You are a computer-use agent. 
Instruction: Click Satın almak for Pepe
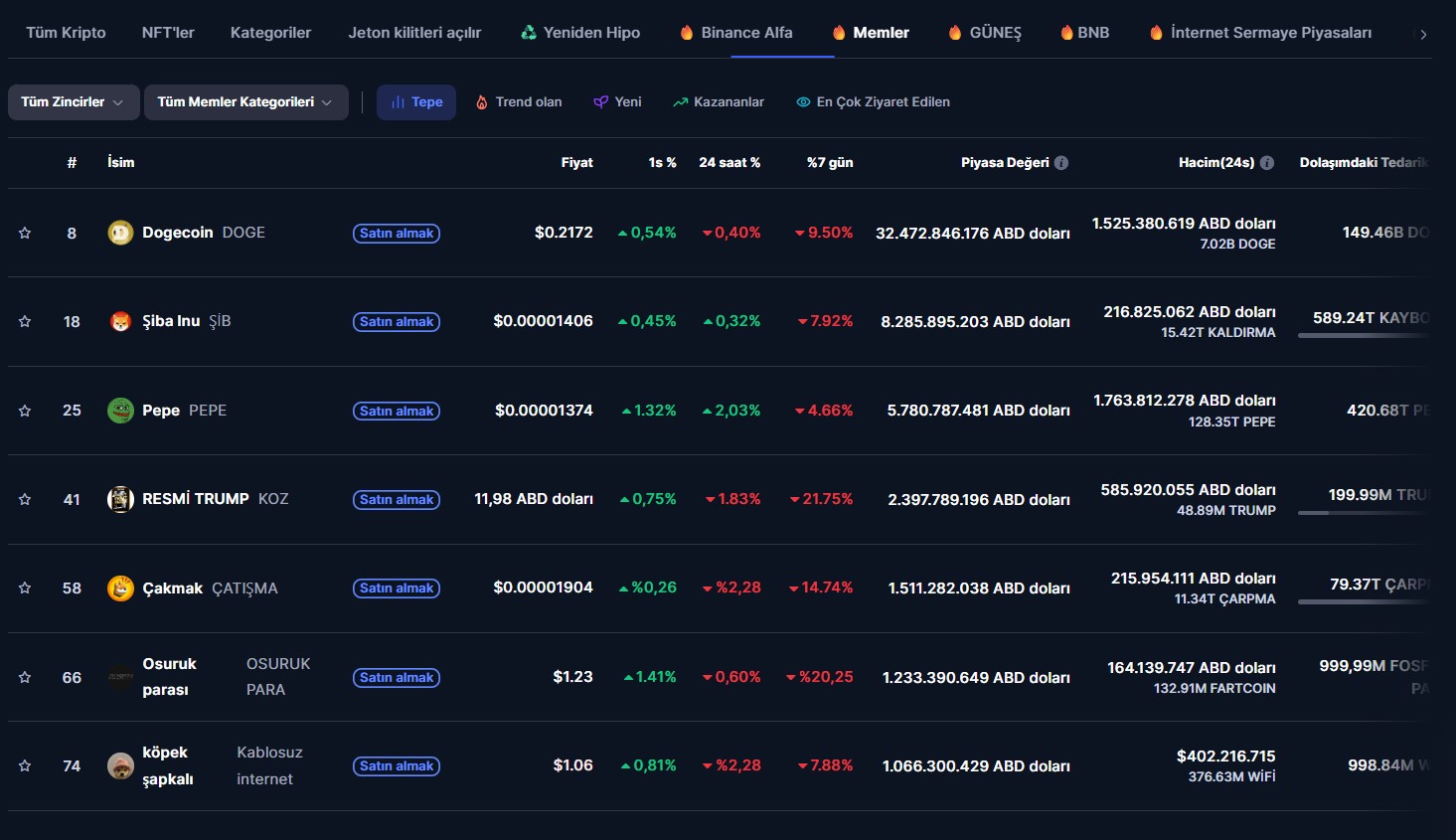397,412
